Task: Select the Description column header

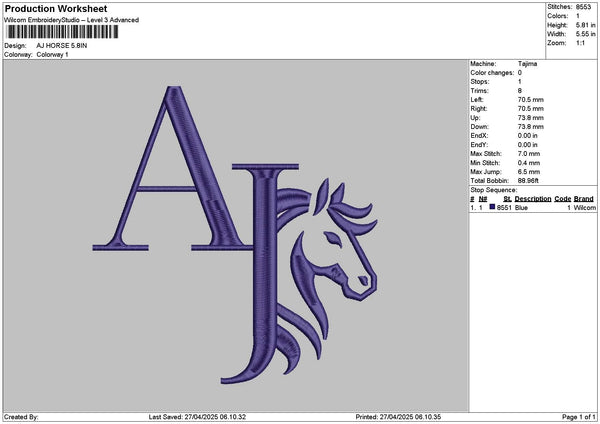Action: (533, 199)
